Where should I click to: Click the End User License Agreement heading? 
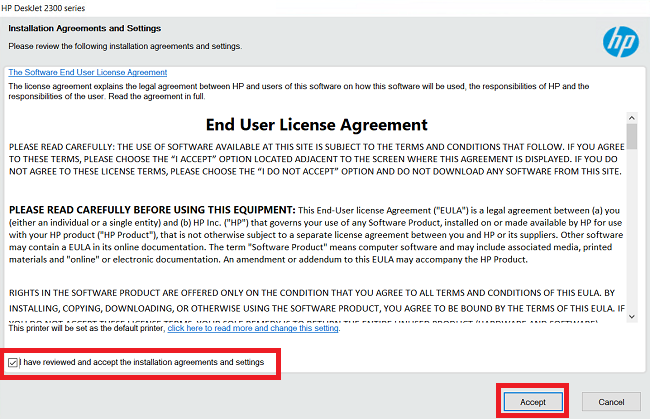[316, 125]
